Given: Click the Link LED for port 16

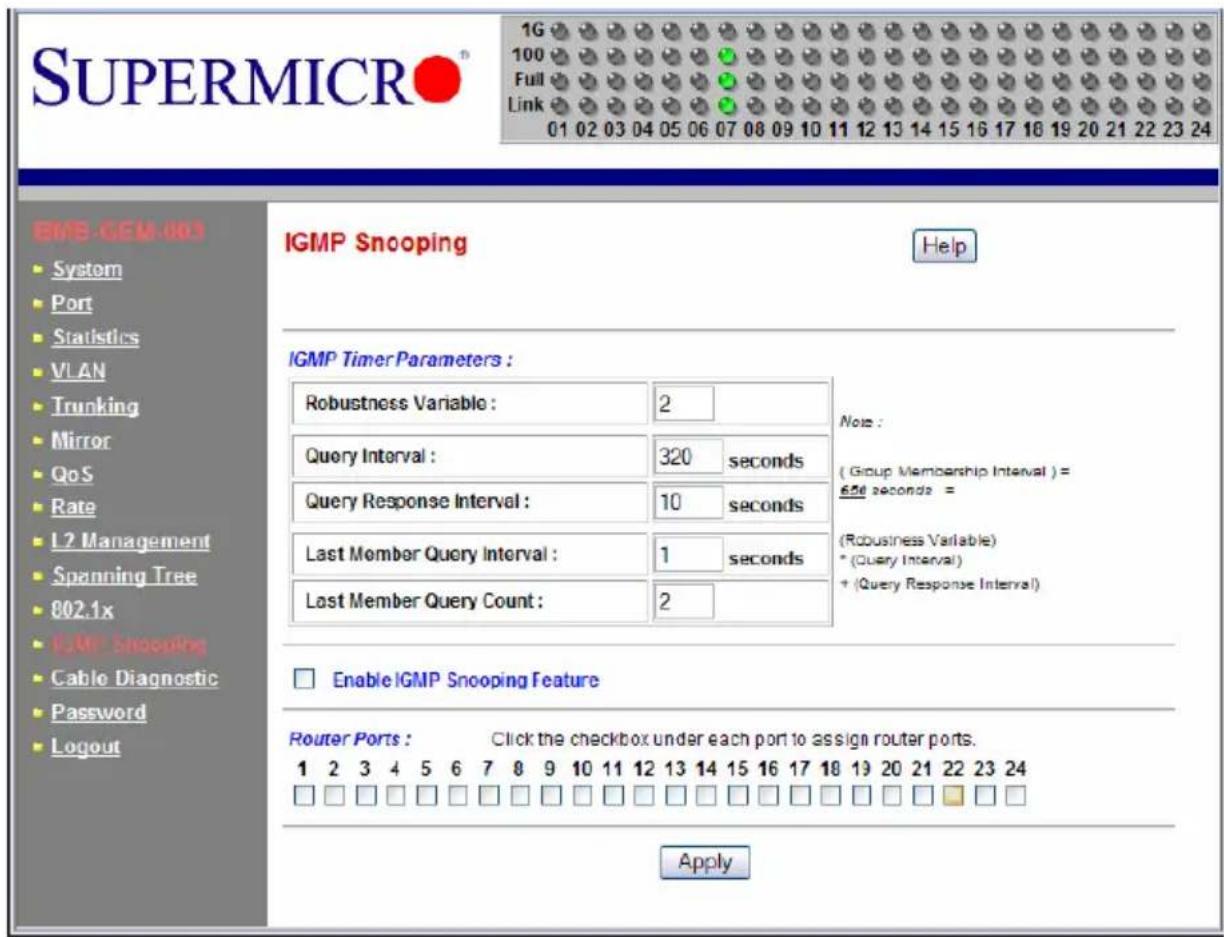Looking at the screenshot, I should [x=980, y=104].
